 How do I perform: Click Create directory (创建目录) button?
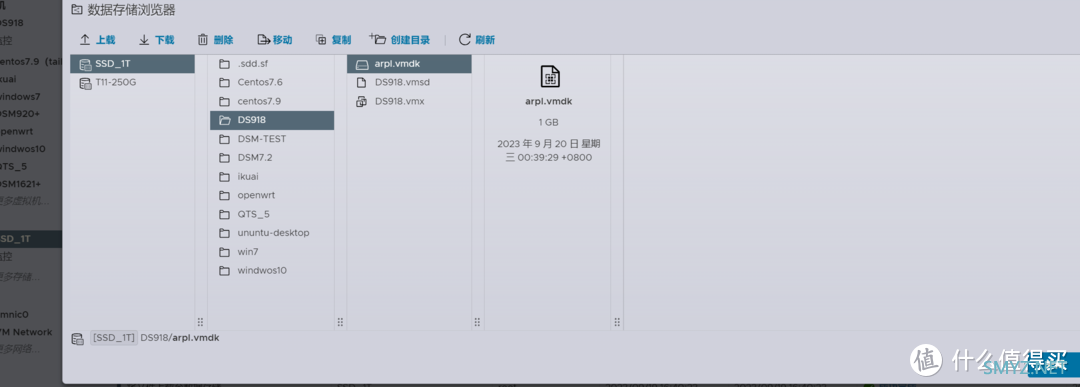click(399, 40)
